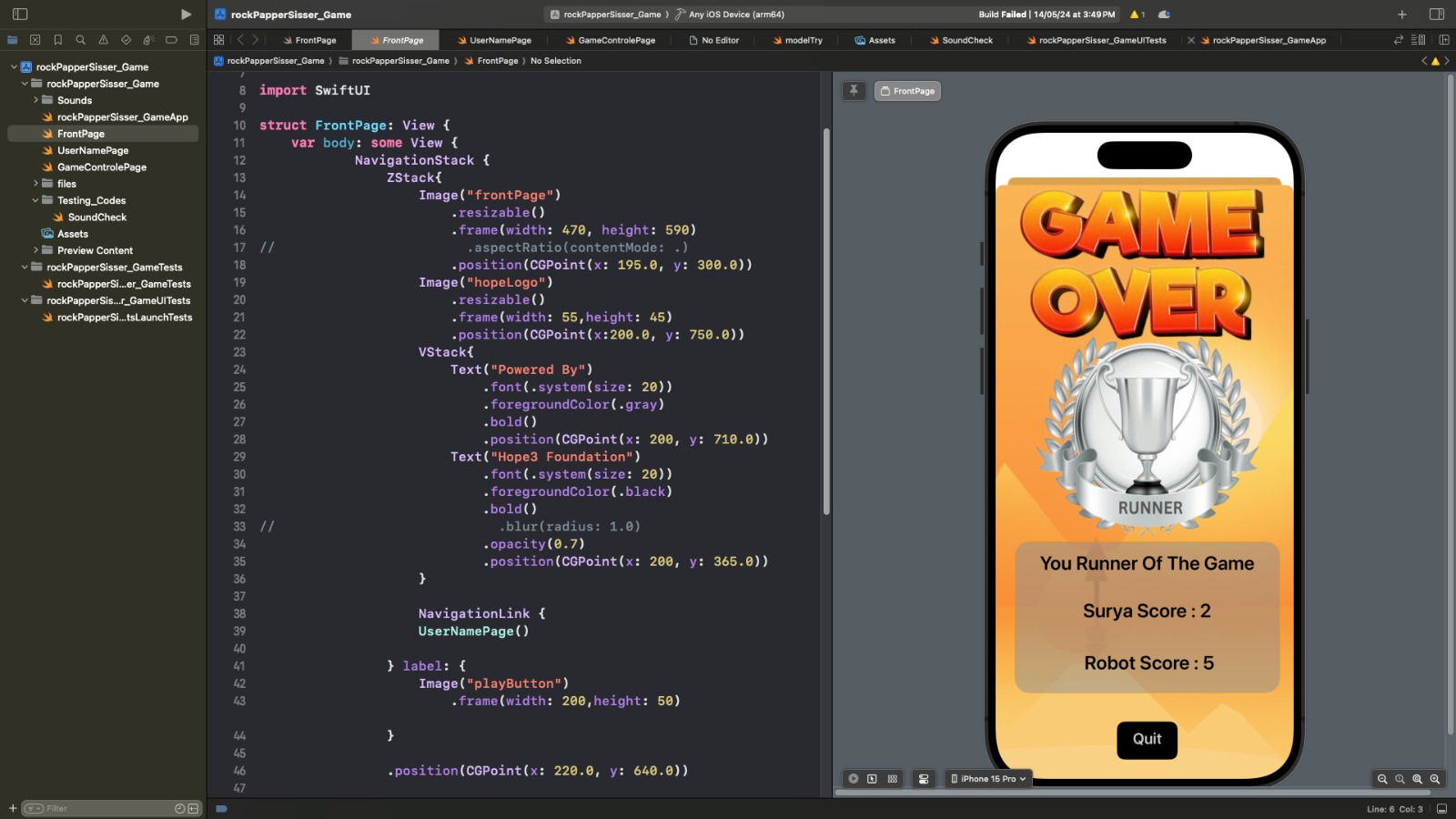This screenshot has height=819, width=1456.
Task: Click the FrontPage preview selector button
Action: click(907, 91)
